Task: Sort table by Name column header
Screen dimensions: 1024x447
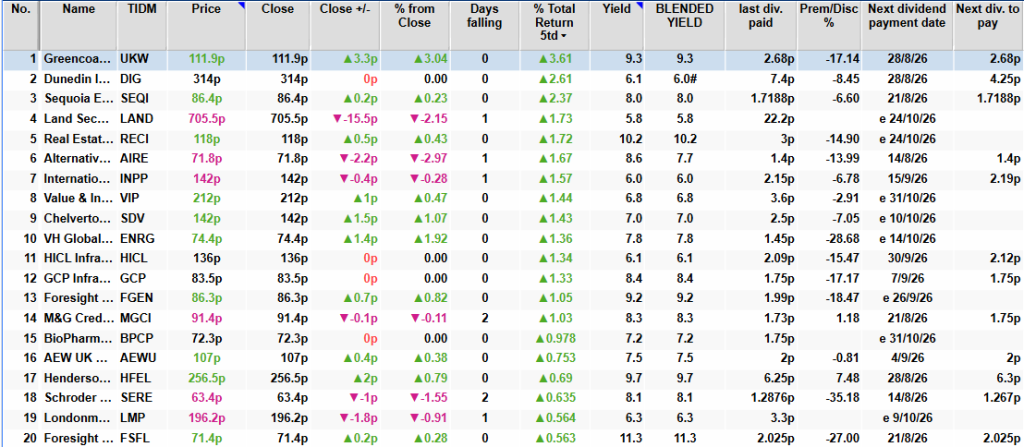Action: (x=80, y=9)
